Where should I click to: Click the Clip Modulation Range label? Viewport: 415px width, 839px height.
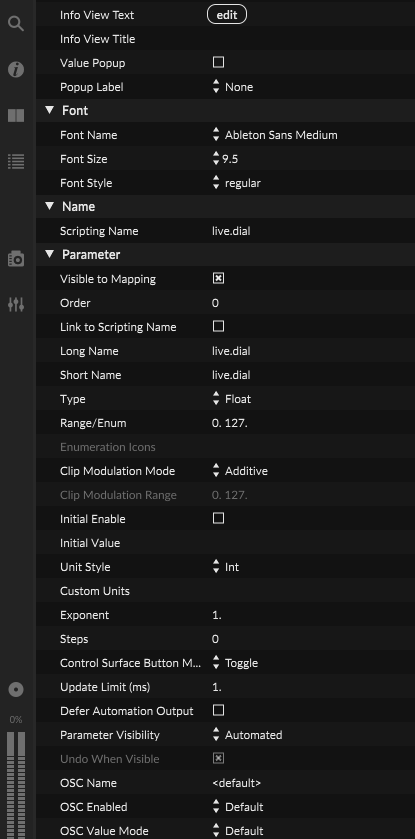pyautogui.click(x=118, y=495)
